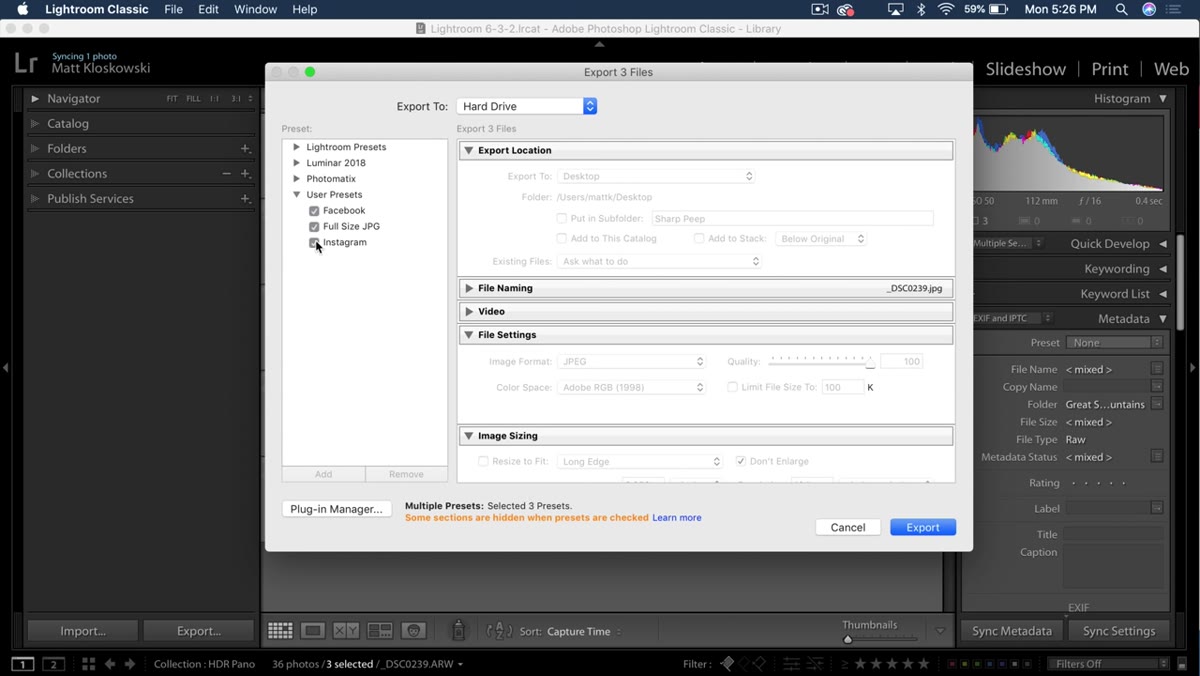Click the Lr identity plate logo

click(x=27, y=64)
